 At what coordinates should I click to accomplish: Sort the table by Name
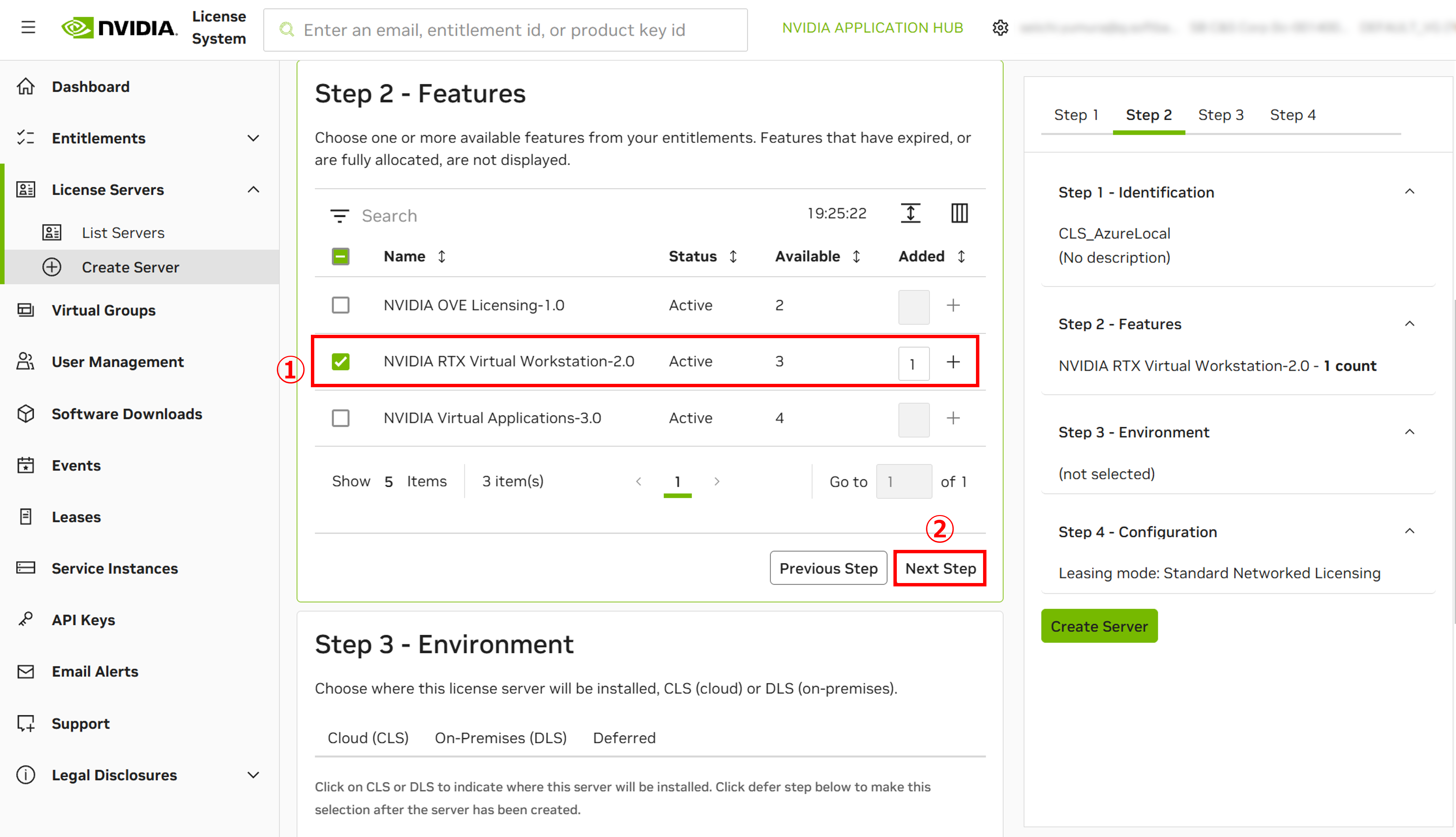click(x=441, y=256)
